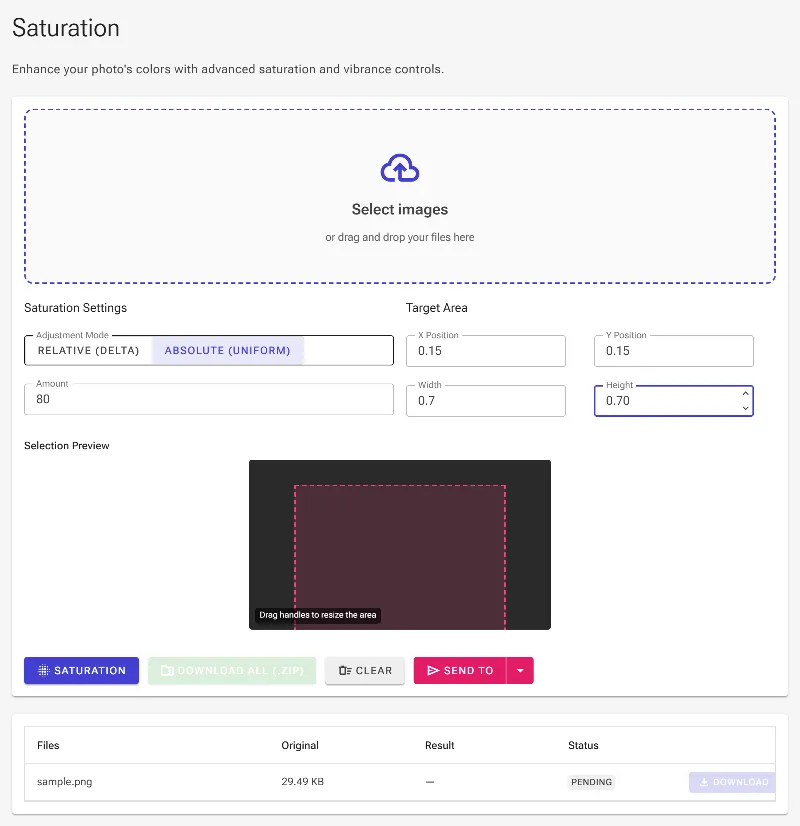Open the Send To dropdown arrow
Screen dimensions: 800x826
click(x=520, y=671)
